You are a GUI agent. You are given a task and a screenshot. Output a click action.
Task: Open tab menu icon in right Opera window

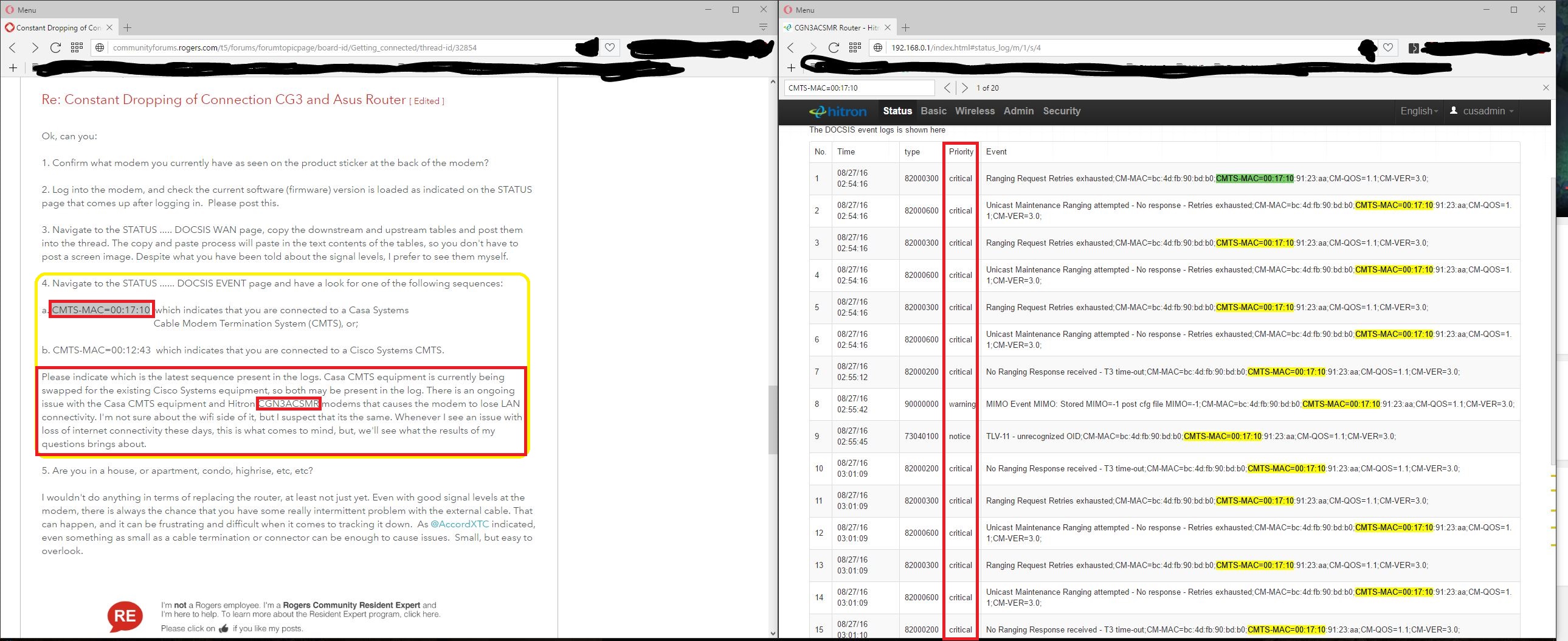1541,27
